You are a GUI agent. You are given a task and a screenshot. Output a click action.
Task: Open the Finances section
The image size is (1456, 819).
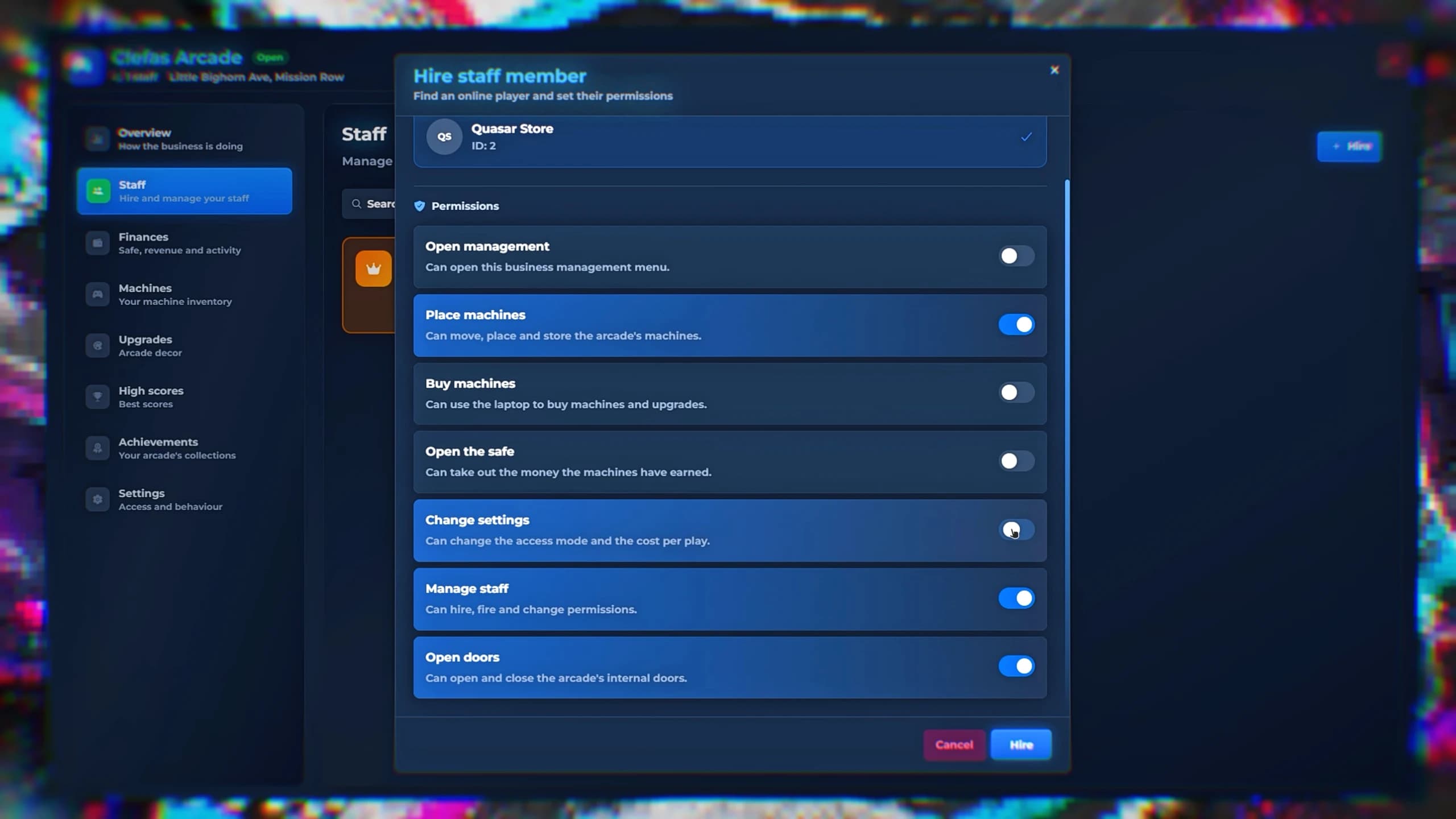point(184,243)
